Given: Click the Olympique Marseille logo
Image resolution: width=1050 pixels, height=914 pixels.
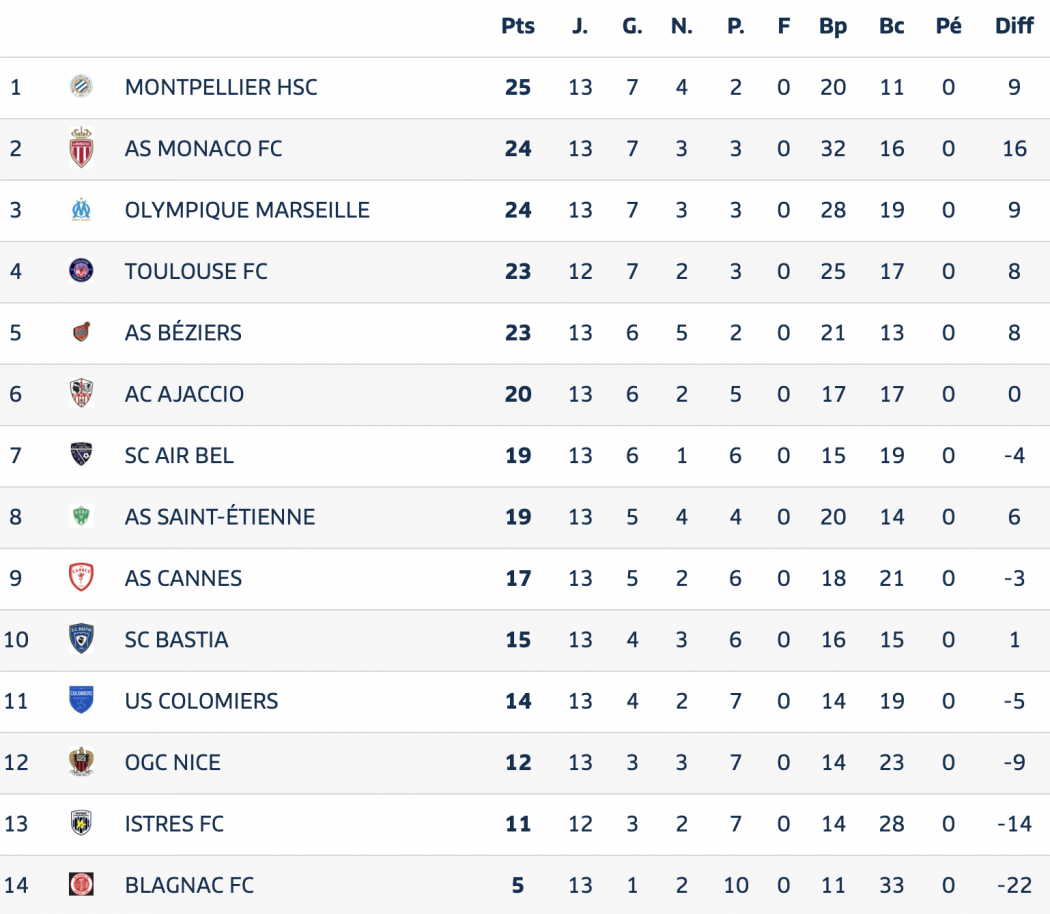Looking at the screenshot, I should 81,210.
